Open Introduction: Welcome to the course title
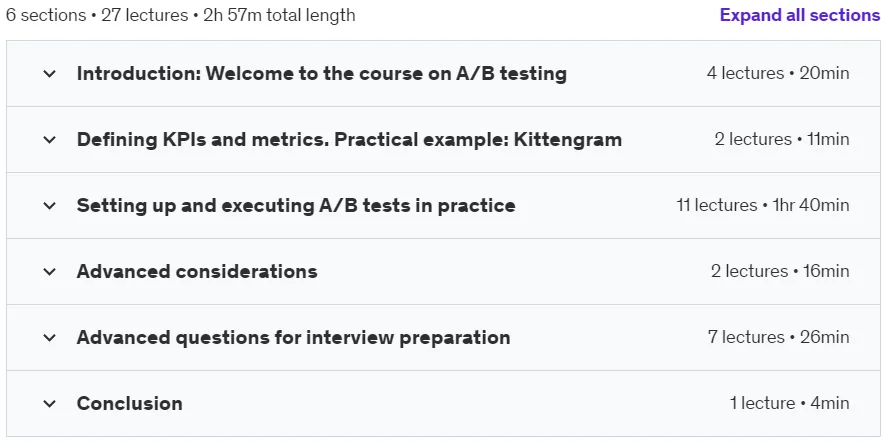Screen dimensions: 886x444 tap(322, 73)
